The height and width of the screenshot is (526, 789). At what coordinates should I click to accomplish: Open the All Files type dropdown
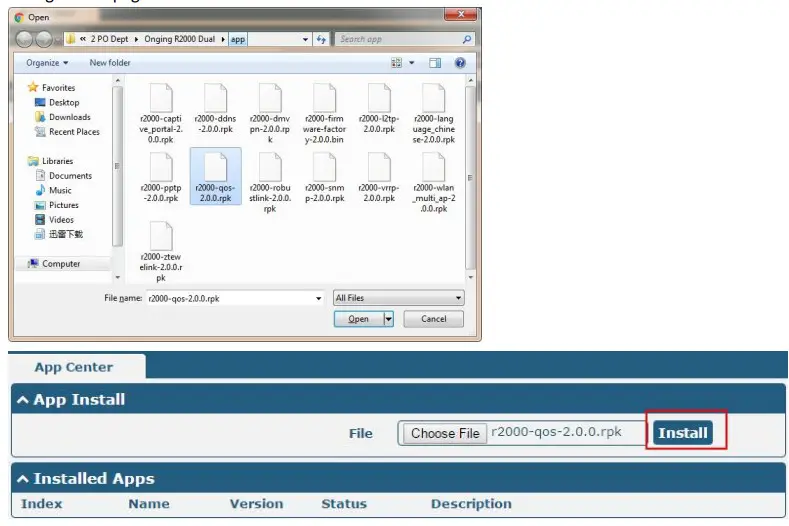click(x=399, y=298)
